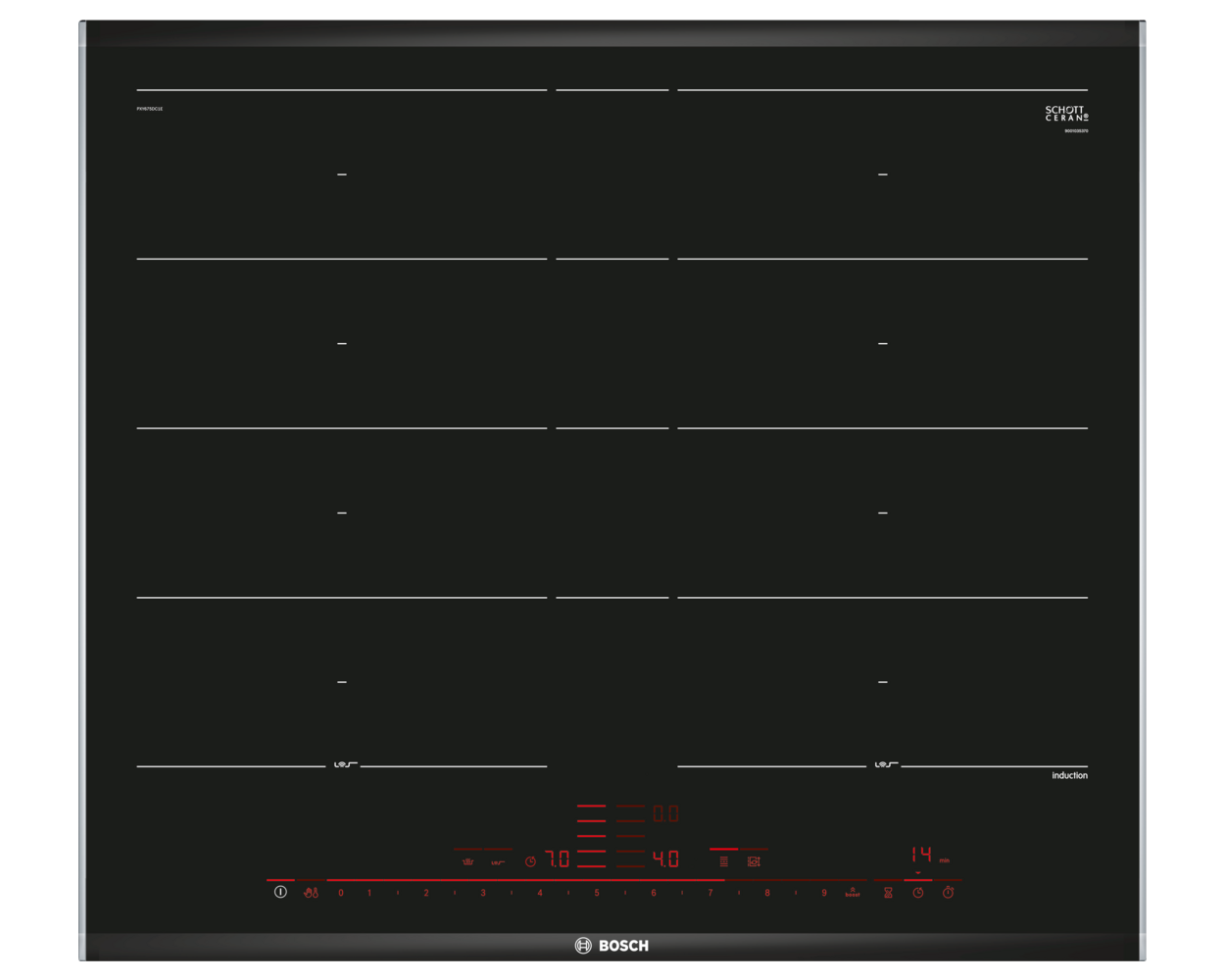Tap the small clock icon beside 7.0
The image size is (1225, 980).
click(x=530, y=861)
